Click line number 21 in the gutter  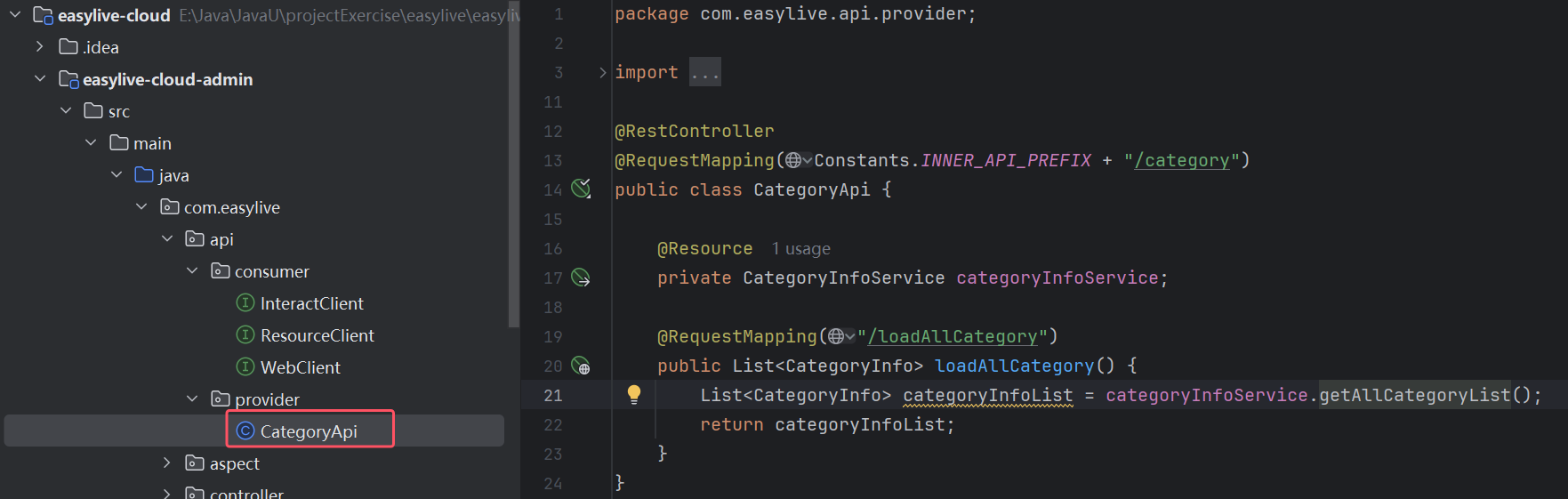tap(553, 395)
